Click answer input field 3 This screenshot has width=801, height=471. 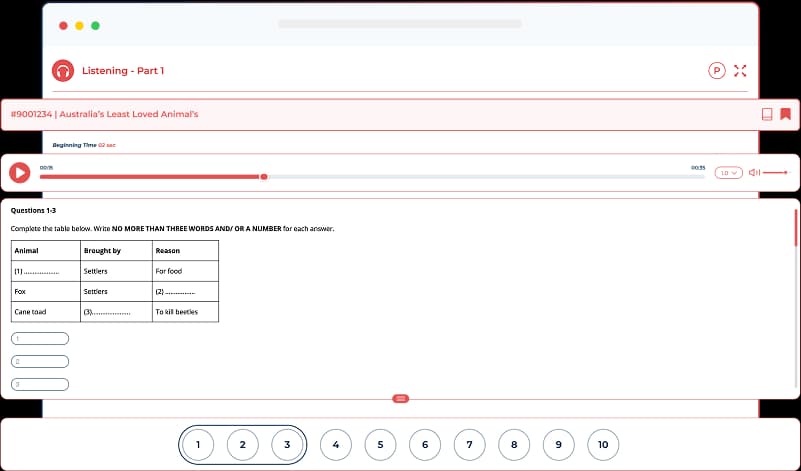coord(40,384)
